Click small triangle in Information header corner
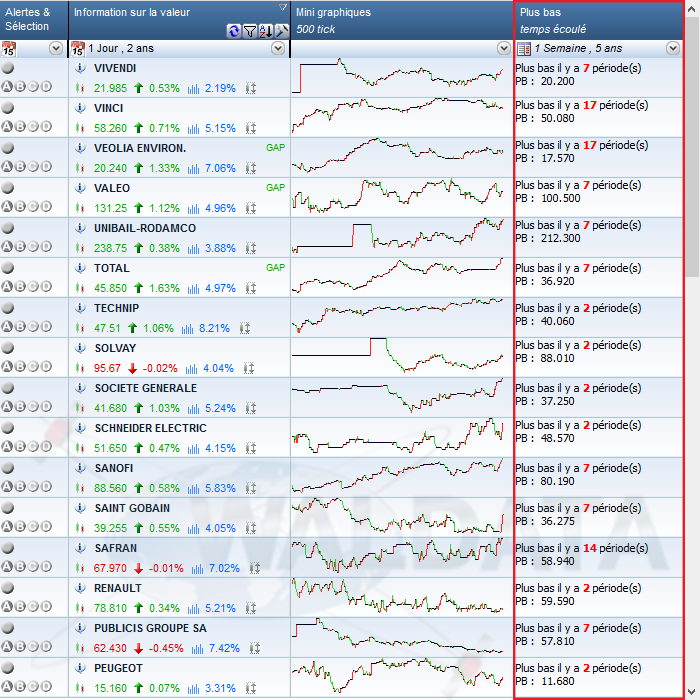Viewport: 700px width, 700px height. tap(283, 7)
